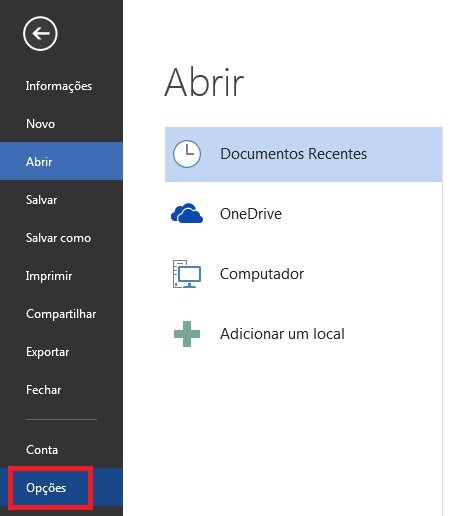
Task: Select the Abrir sidebar entry
Action: (61, 161)
